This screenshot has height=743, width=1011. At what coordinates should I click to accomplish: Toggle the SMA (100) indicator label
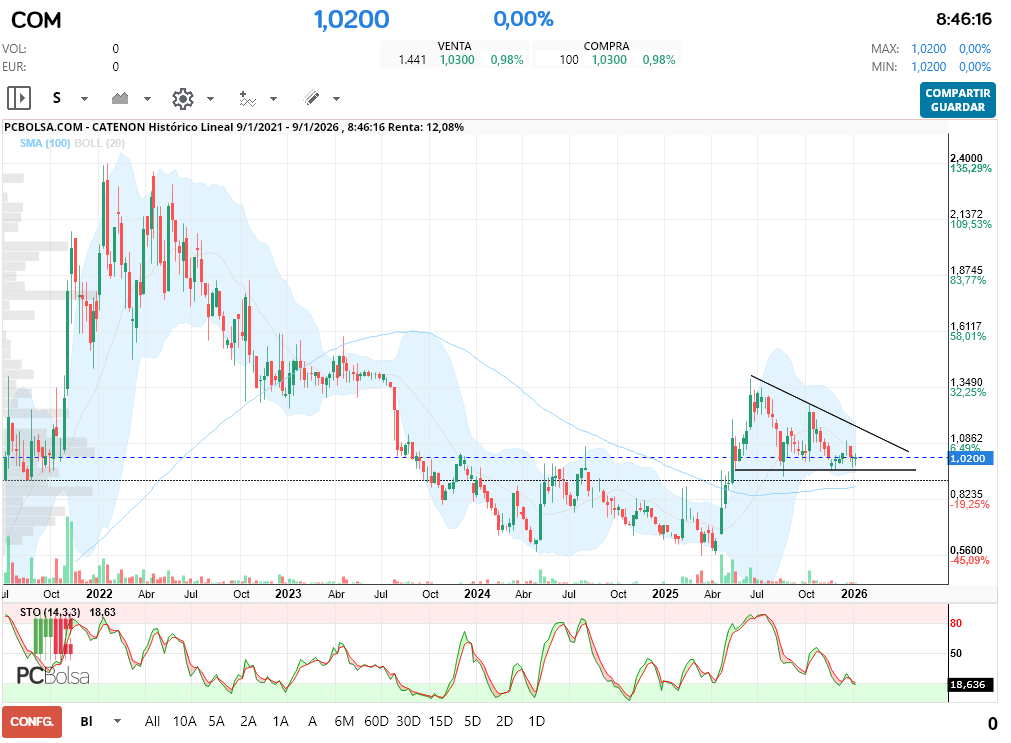45,144
